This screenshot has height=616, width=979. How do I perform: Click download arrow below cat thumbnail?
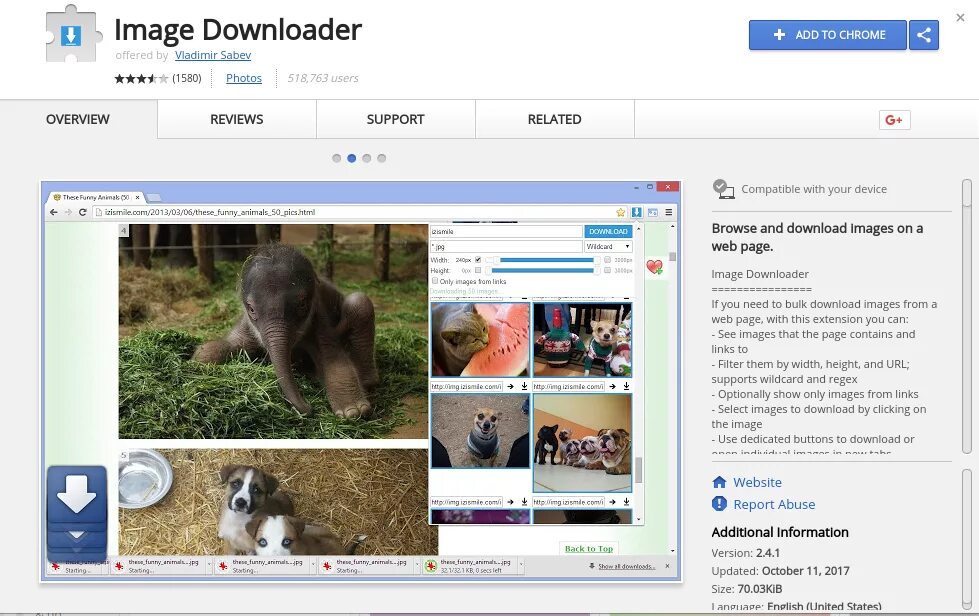pyautogui.click(x=524, y=386)
